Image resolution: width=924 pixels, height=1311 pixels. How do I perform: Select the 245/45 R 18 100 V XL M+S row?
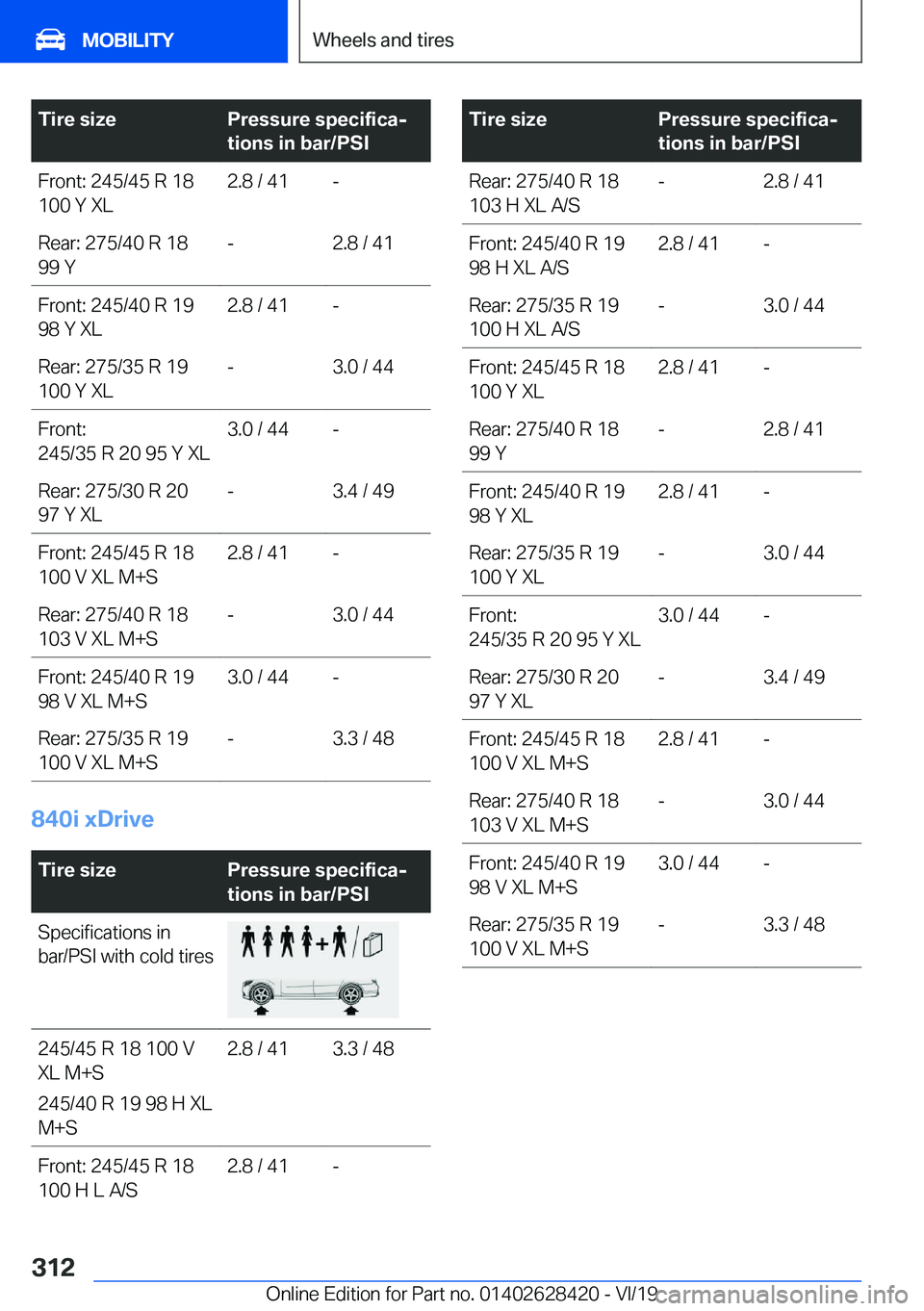231,1061
